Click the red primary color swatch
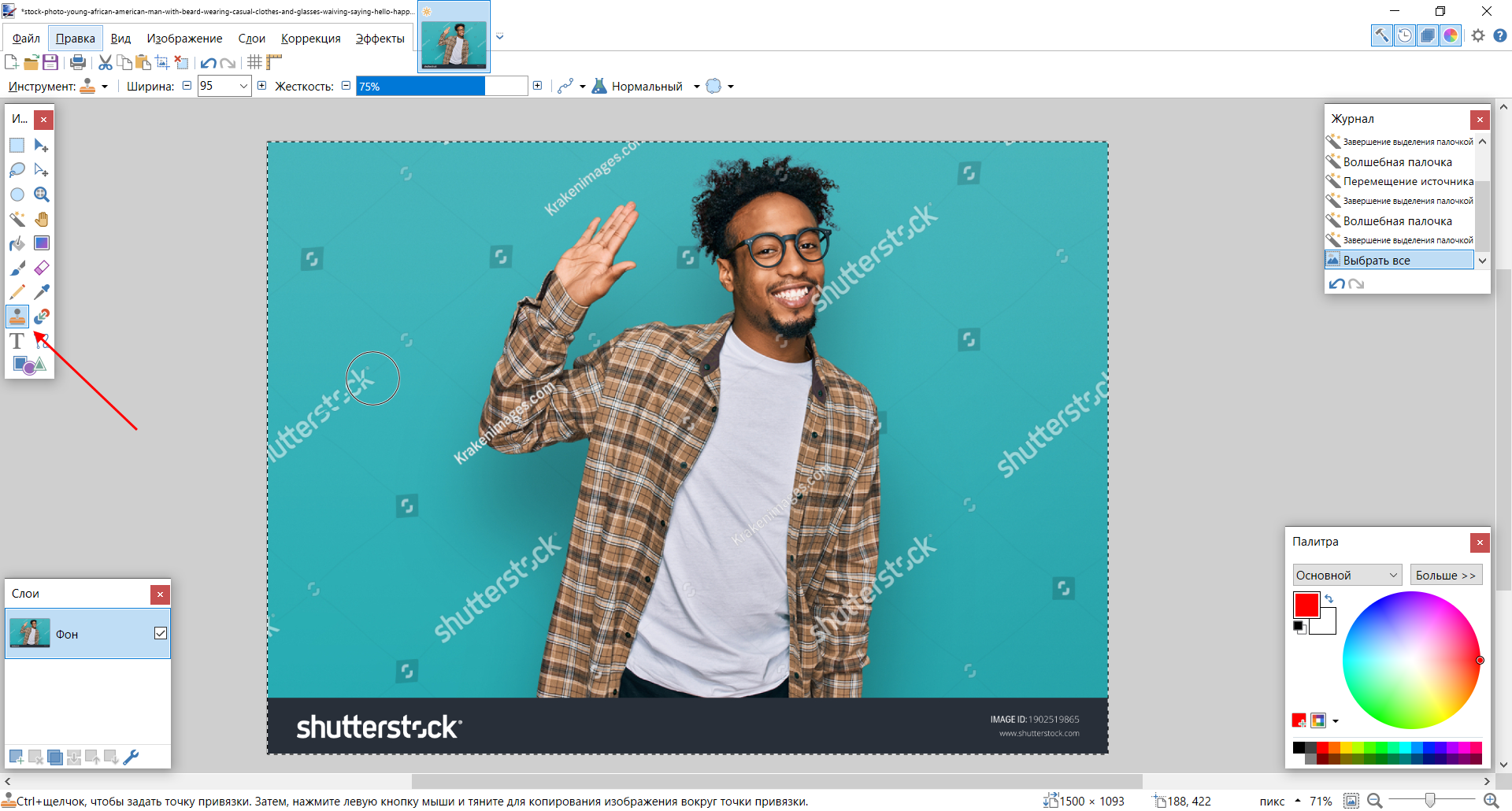 tap(1306, 605)
